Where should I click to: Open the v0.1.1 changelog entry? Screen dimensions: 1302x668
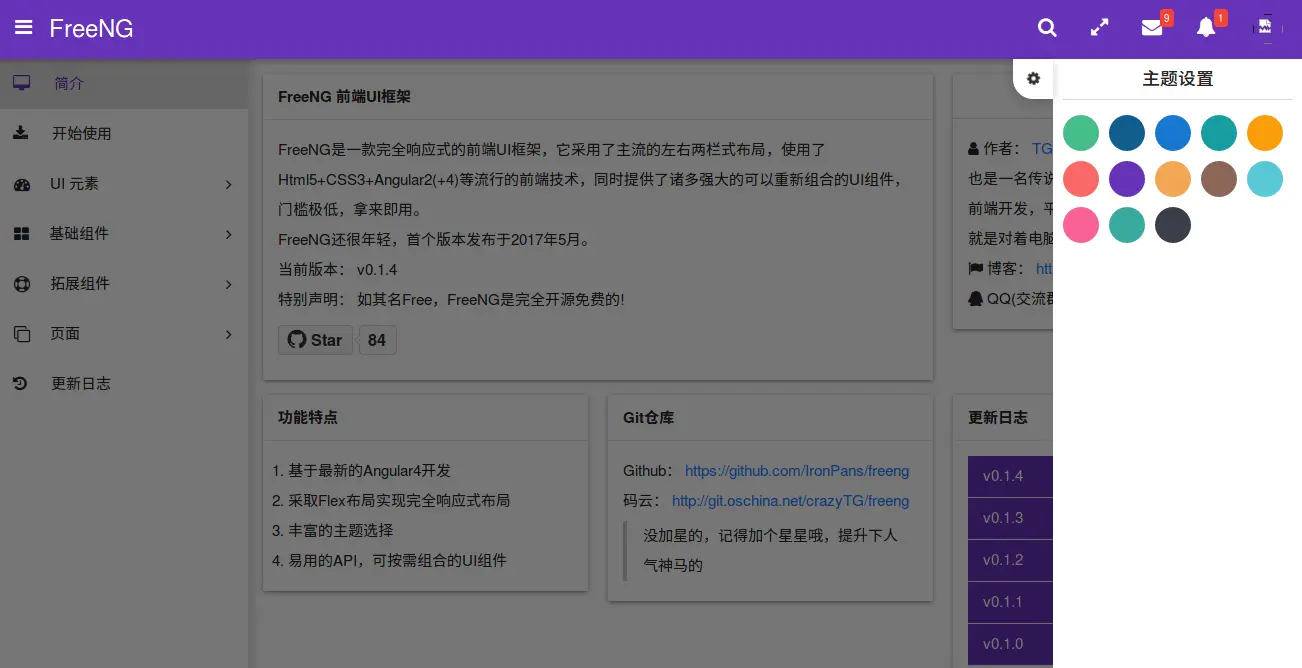(x=1010, y=602)
